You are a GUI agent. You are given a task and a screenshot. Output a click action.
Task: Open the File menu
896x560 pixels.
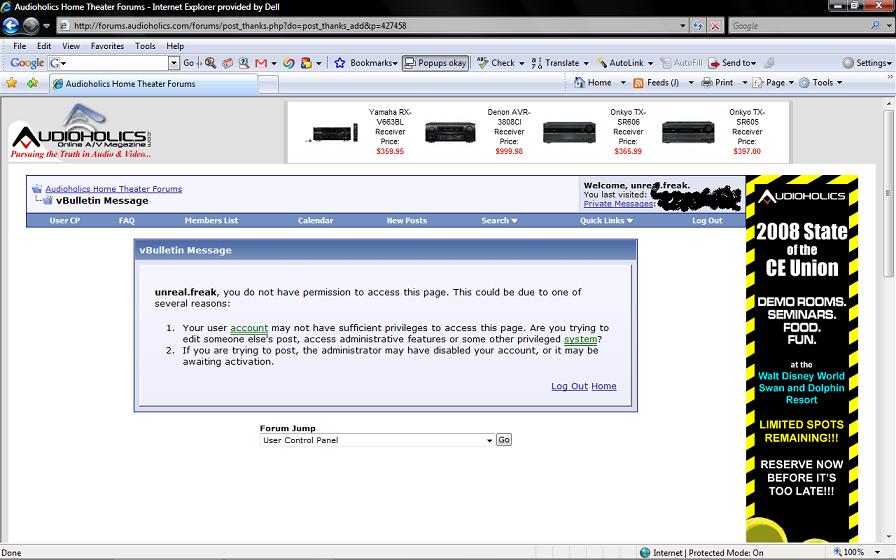[19, 46]
